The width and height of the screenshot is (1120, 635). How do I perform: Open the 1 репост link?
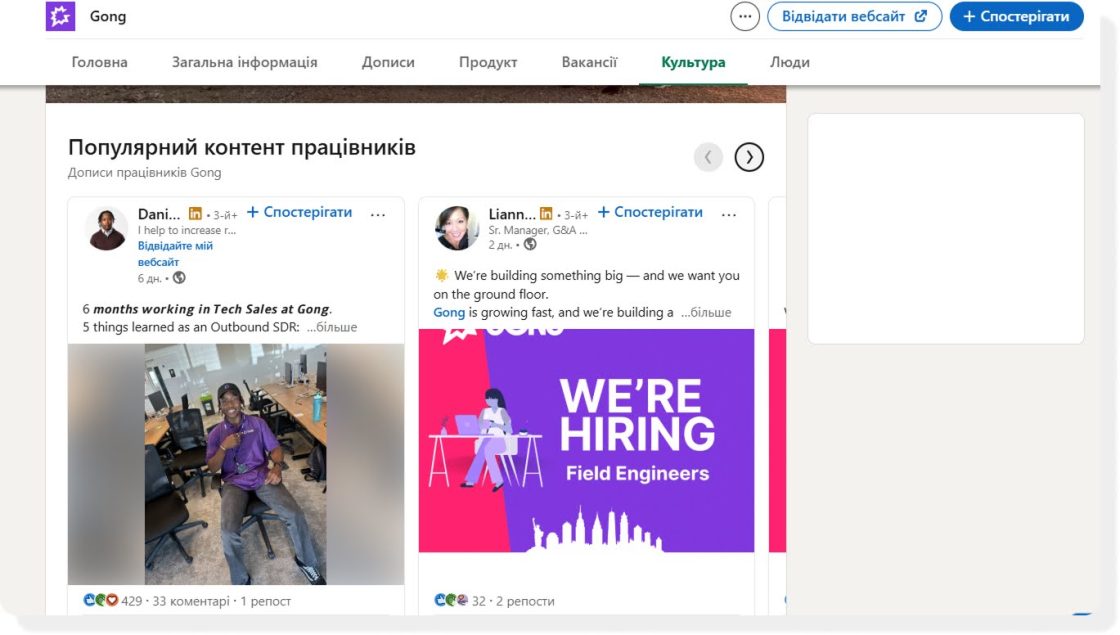pos(266,601)
